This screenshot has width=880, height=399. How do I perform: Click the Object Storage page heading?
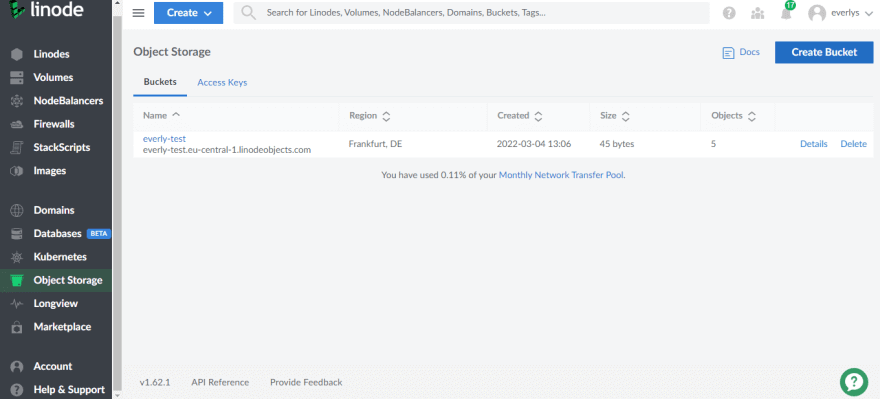172,52
